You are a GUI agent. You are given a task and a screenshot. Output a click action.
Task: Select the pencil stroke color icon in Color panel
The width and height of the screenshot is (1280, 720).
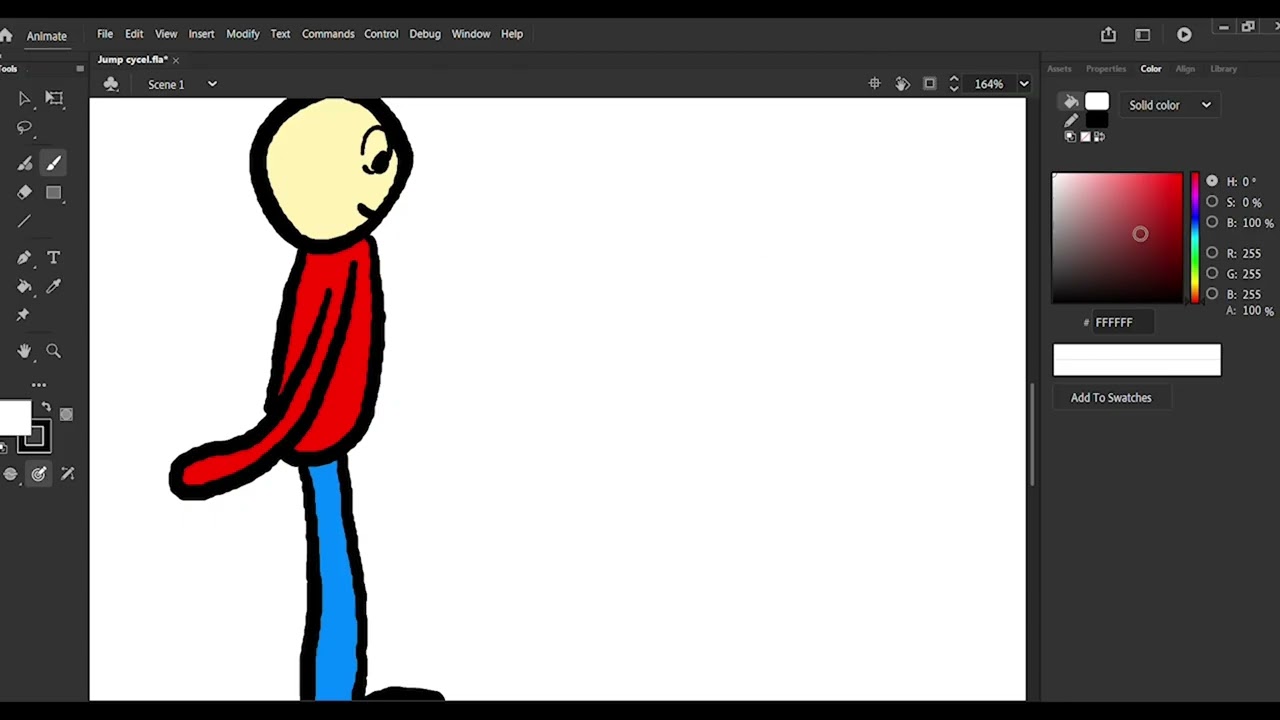pyautogui.click(x=1070, y=120)
